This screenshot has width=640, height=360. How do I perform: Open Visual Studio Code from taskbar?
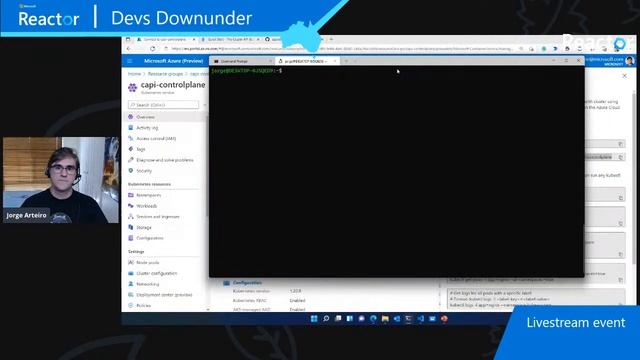click(420, 319)
